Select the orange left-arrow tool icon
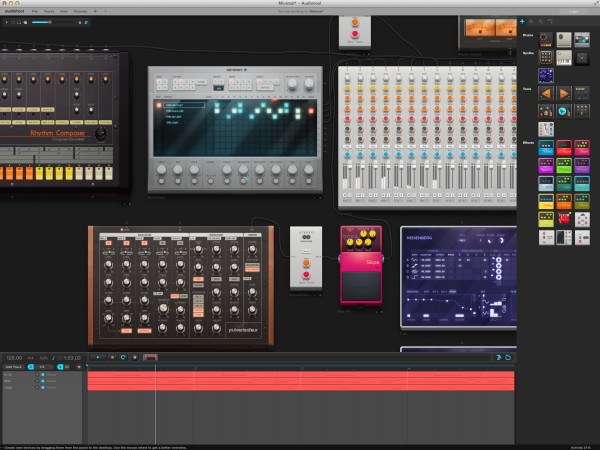600x450 pixels. pos(546,93)
